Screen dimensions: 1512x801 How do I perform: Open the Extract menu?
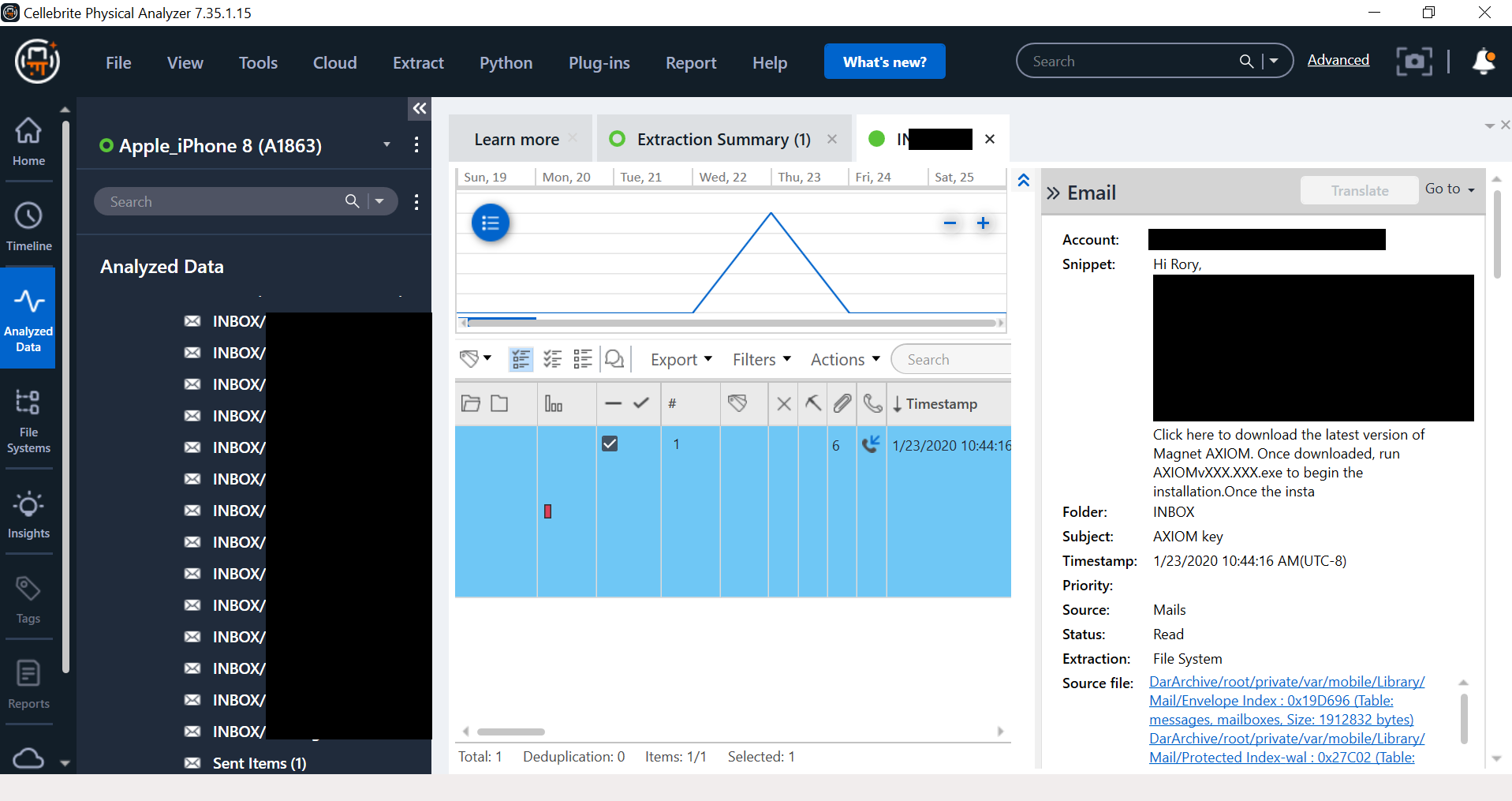[418, 62]
